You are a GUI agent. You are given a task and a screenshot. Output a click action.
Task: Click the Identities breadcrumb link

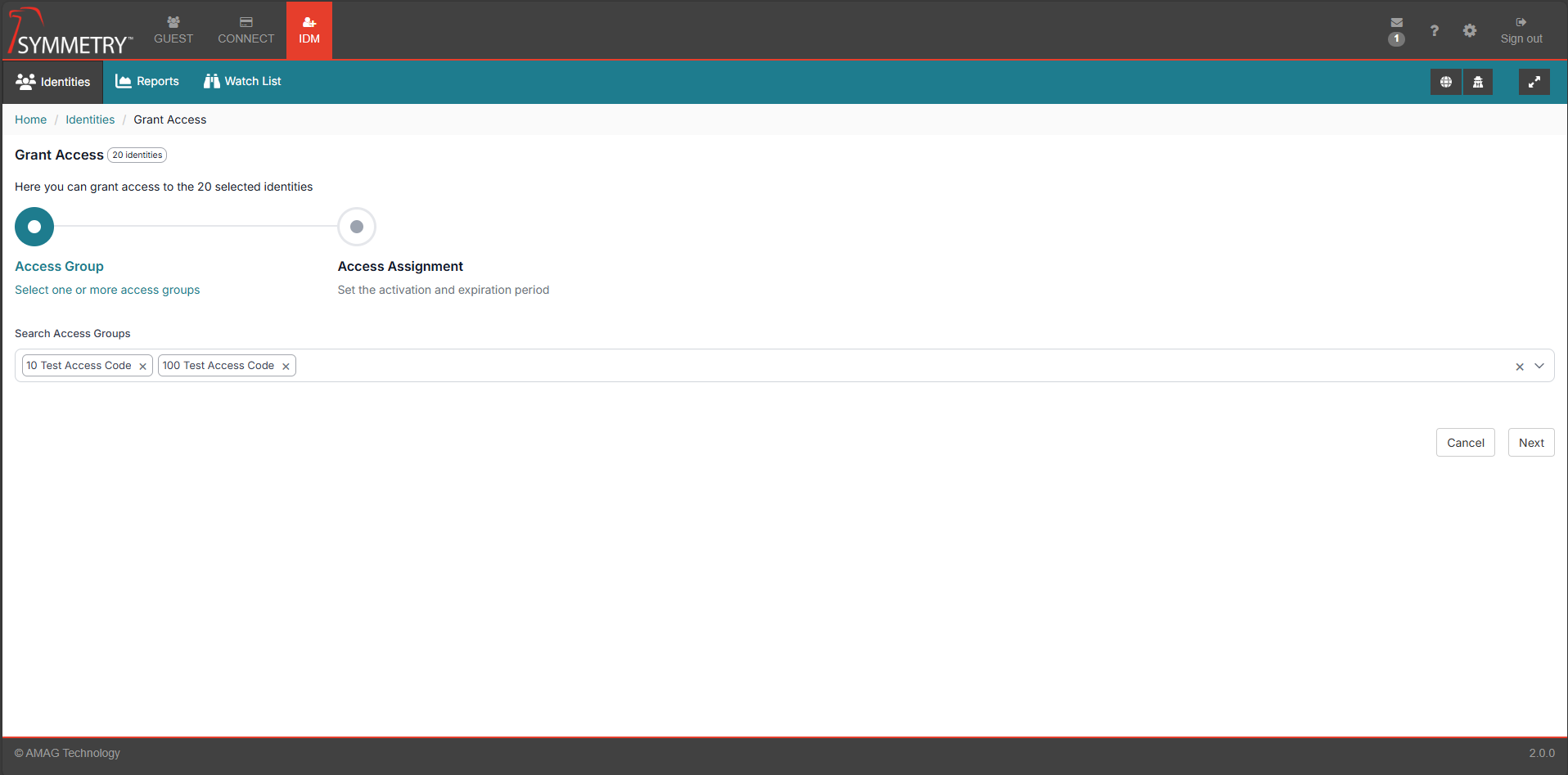[x=90, y=119]
